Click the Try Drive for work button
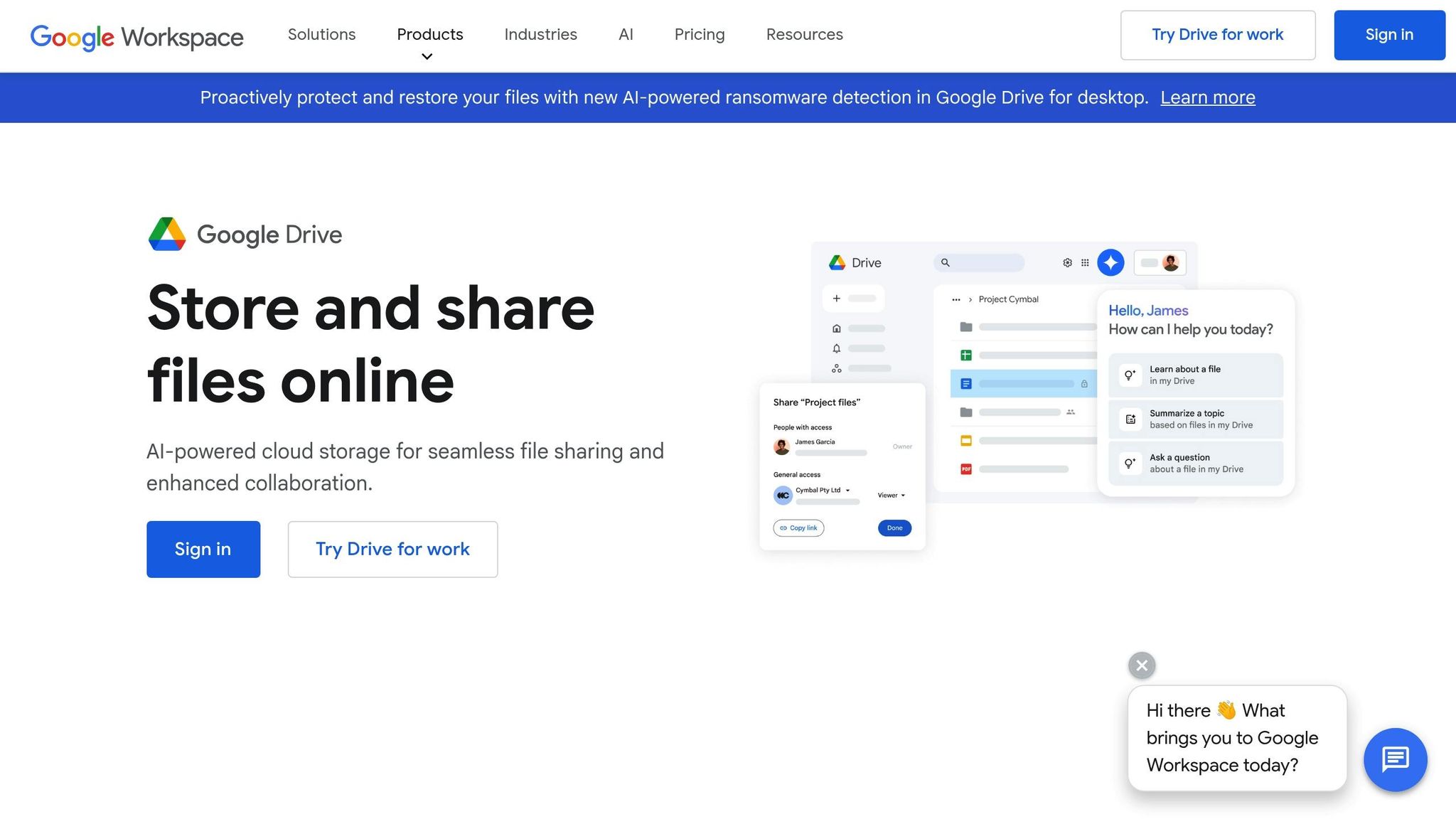Image resolution: width=1456 pixels, height=819 pixels. 1217,34
